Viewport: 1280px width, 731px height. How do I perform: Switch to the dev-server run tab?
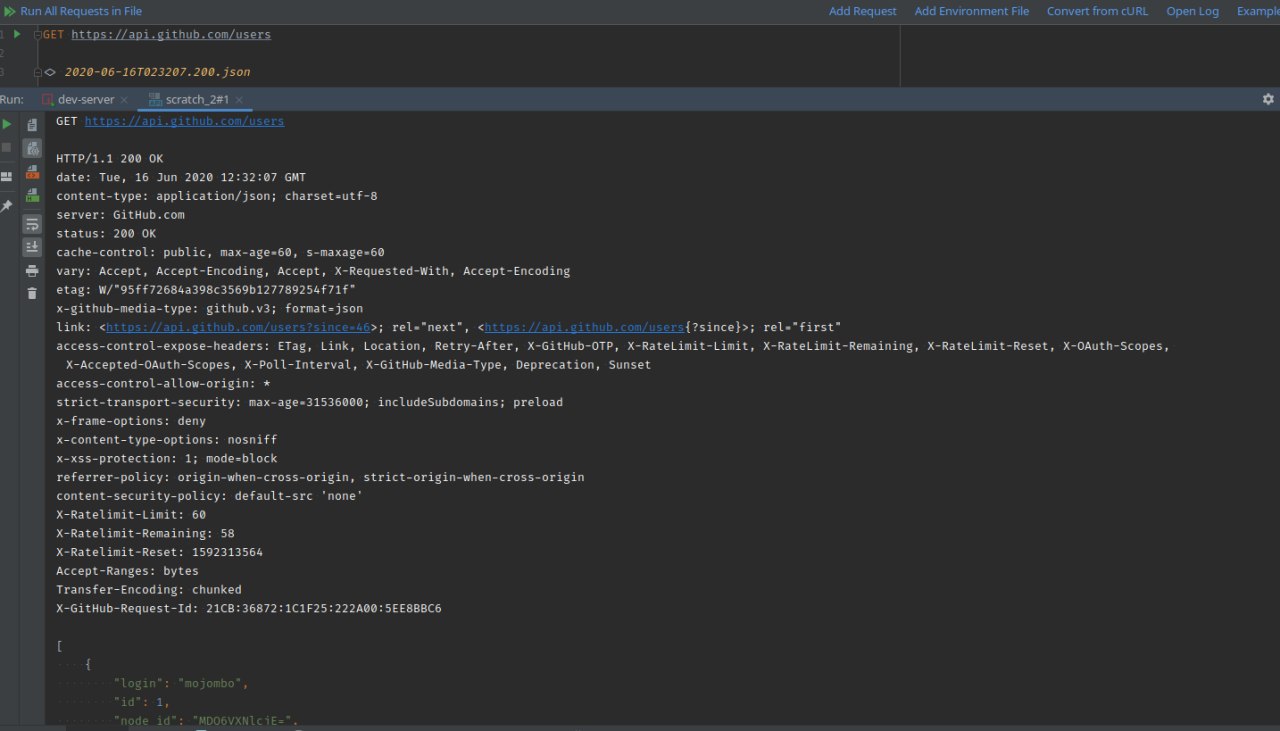click(x=85, y=99)
